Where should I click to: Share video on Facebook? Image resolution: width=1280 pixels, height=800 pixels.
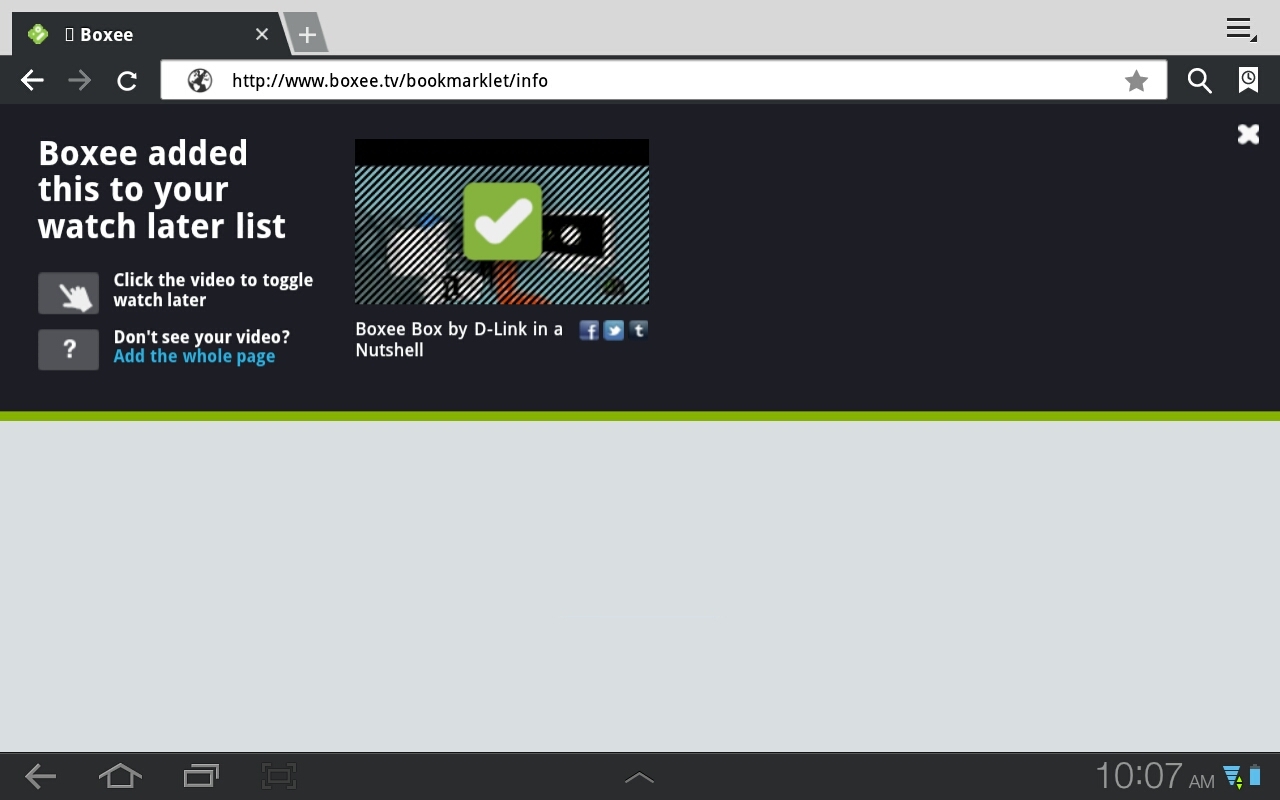(589, 330)
